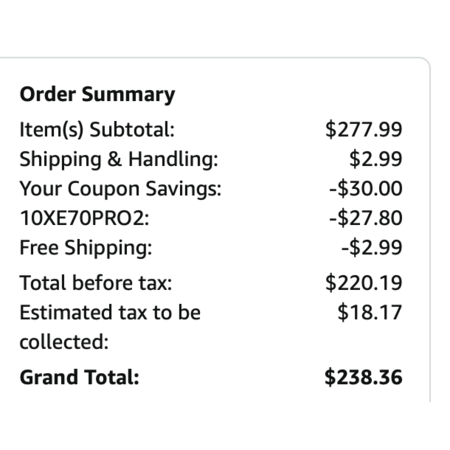The image size is (450, 450).
Task: Click the Total before tax label
Action: 96,283
